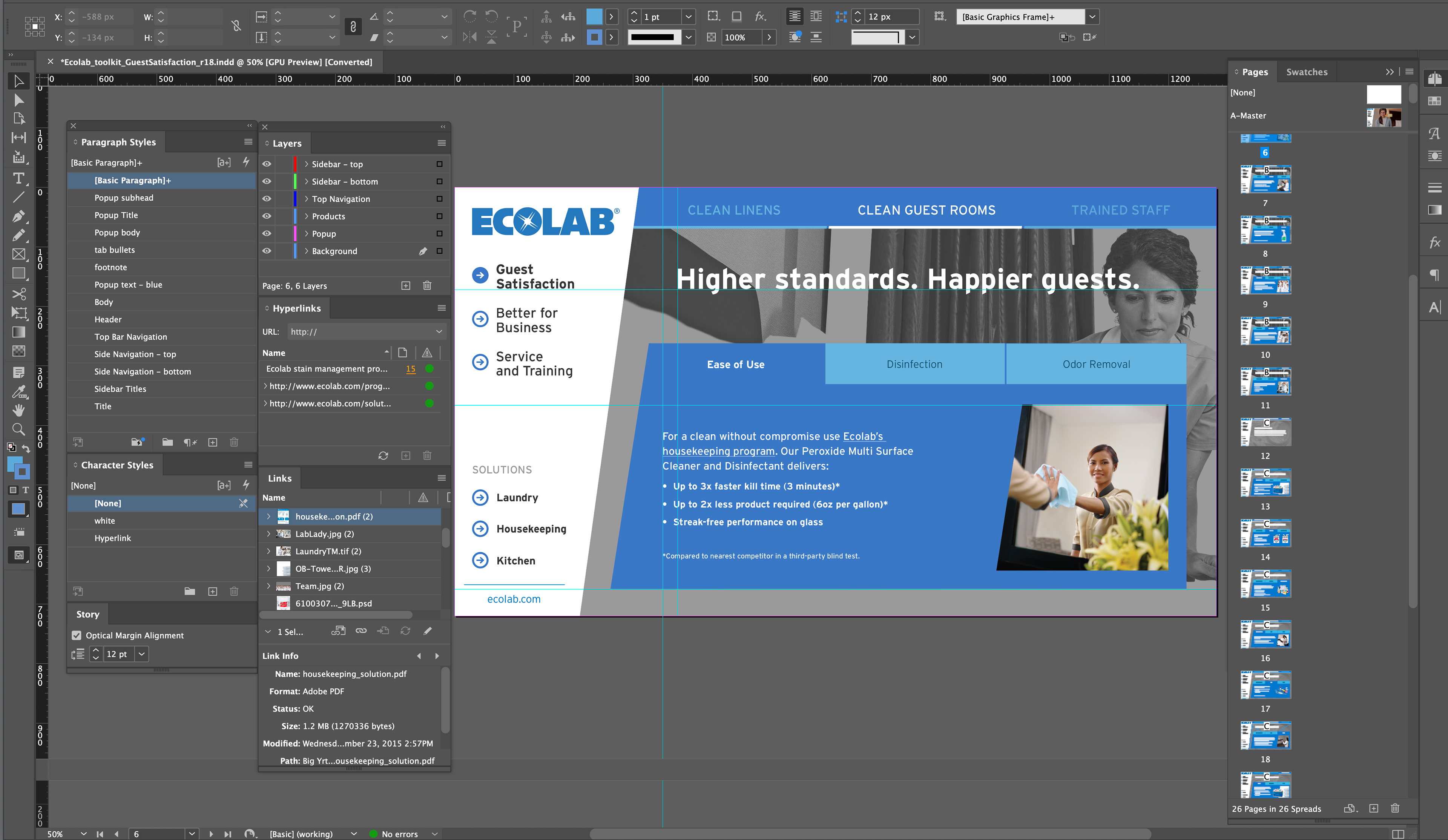Select the Type tool

pos(18,178)
